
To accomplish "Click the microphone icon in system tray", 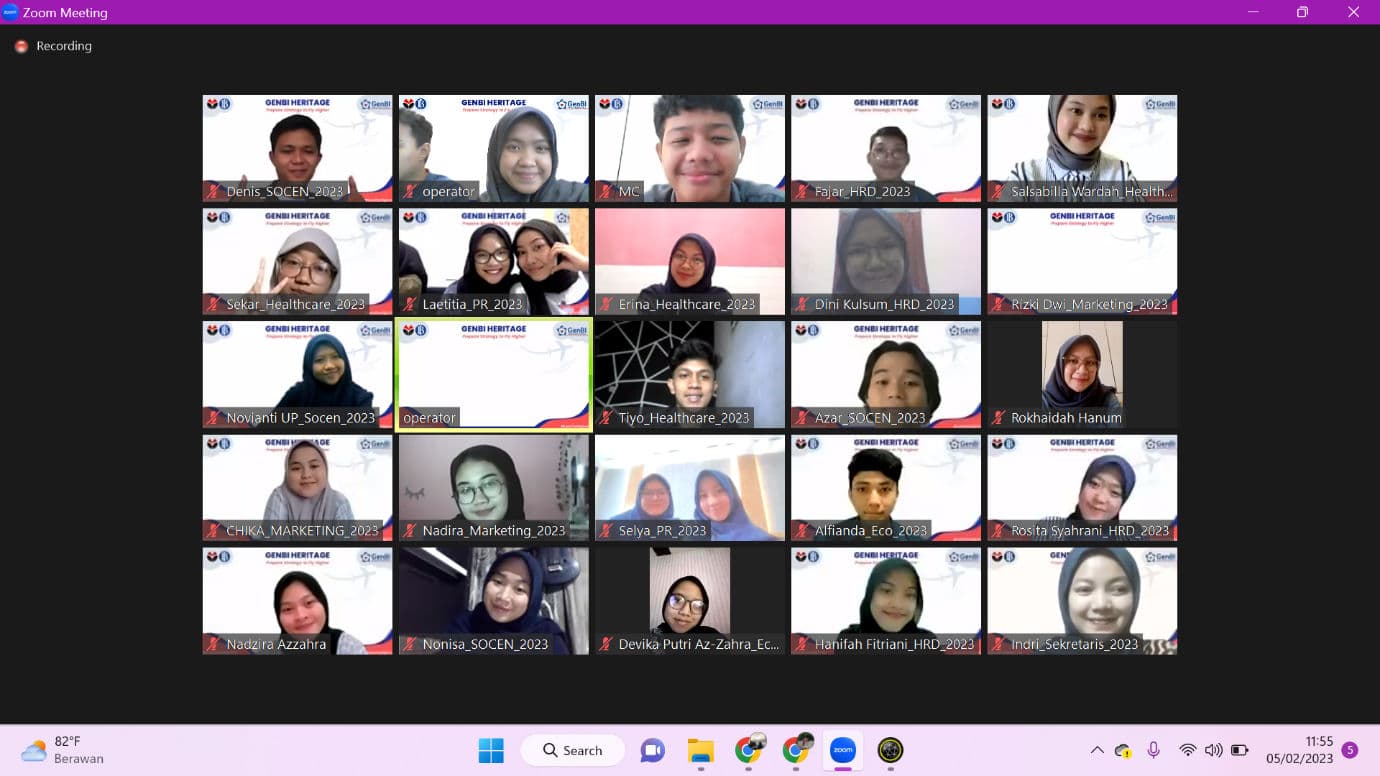I will [x=1153, y=750].
